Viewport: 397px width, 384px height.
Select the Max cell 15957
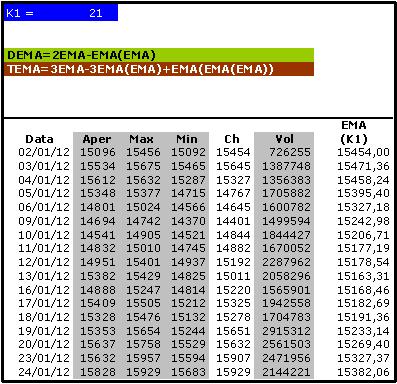point(143,358)
